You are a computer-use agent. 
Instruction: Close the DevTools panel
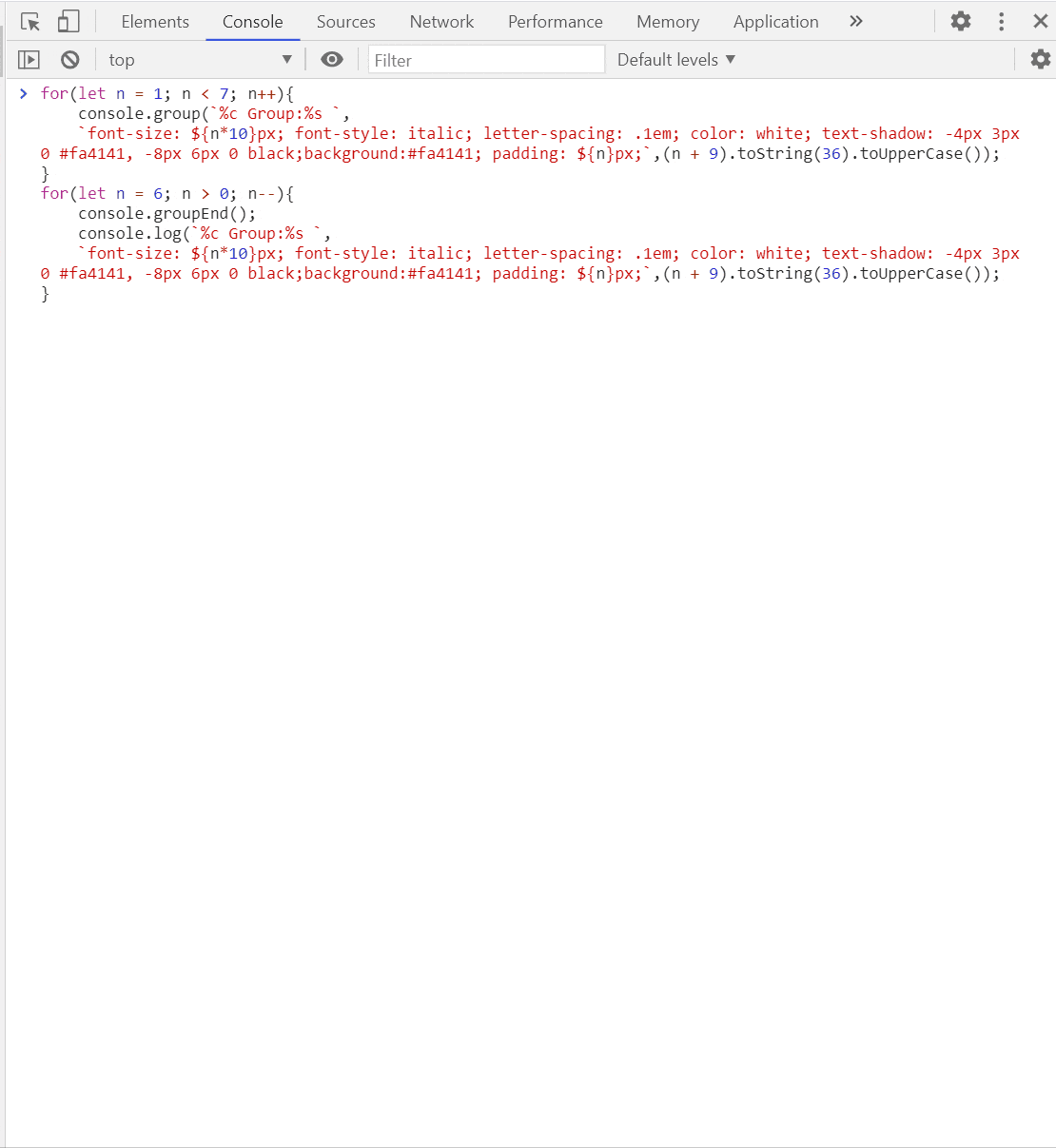[1040, 21]
